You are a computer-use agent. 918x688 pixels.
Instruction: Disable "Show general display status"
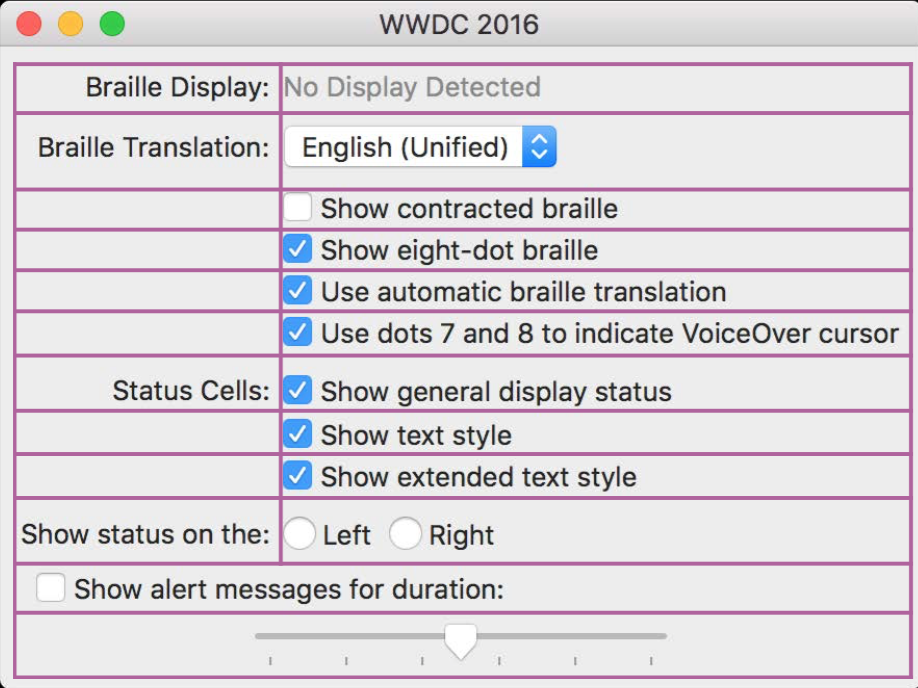[x=297, y=391]
